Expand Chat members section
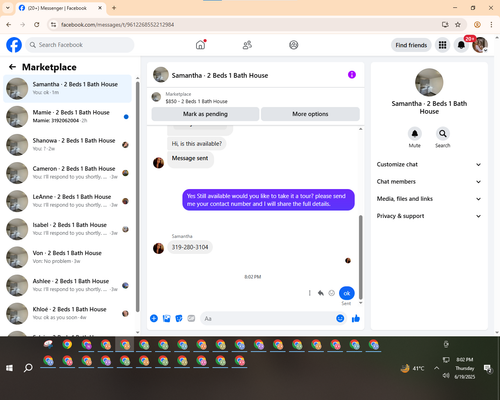 click(x=429, y=182)
